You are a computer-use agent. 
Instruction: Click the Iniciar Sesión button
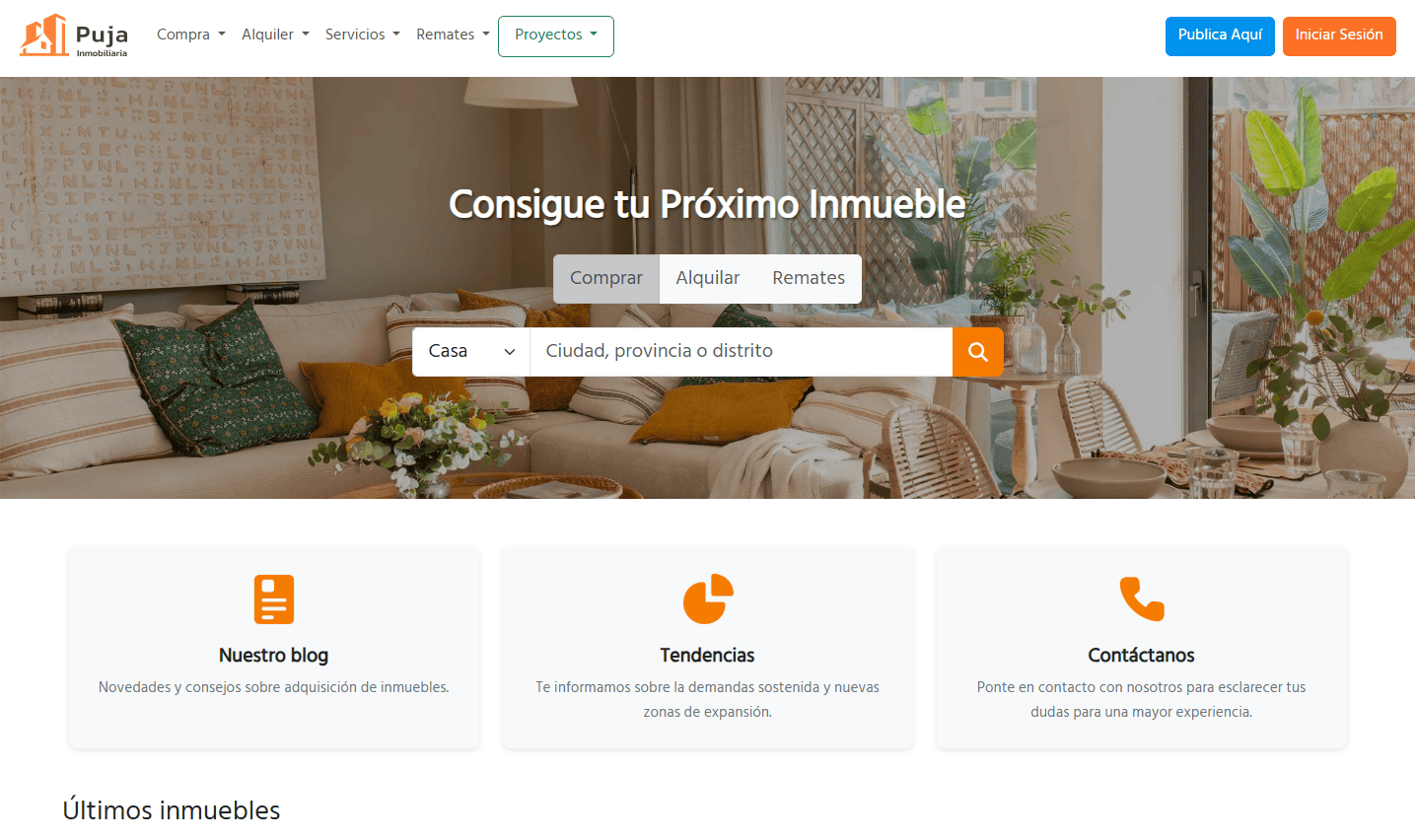[1339, 35]
